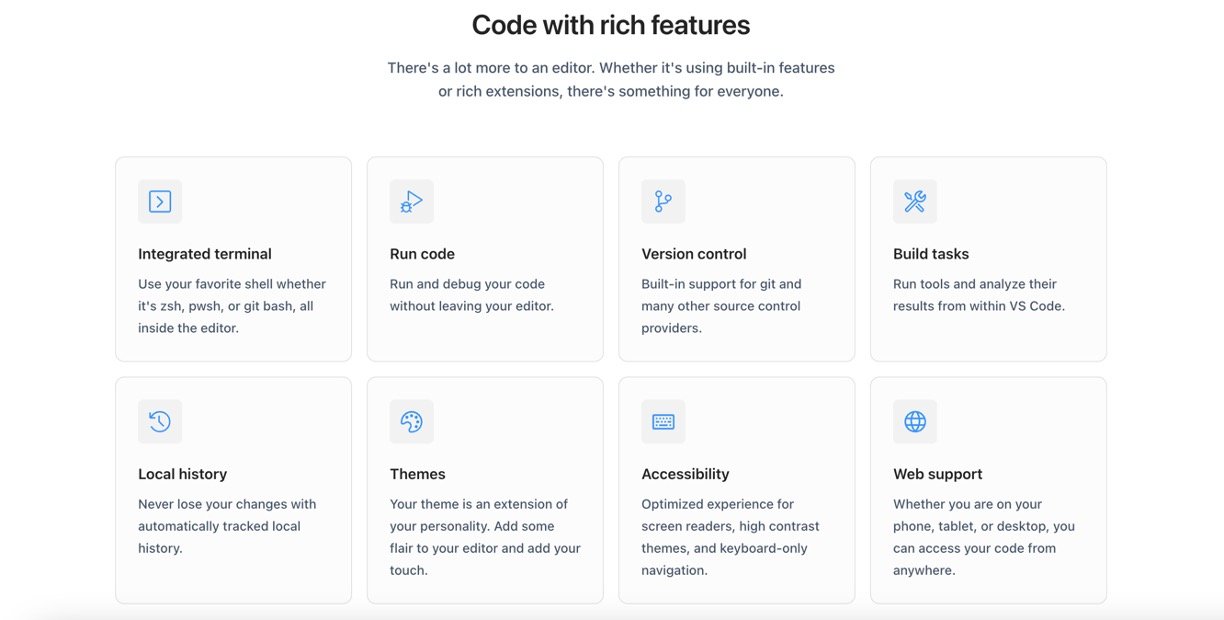Click the Web support heading
1224x620 pixels.
coord(938,474)
